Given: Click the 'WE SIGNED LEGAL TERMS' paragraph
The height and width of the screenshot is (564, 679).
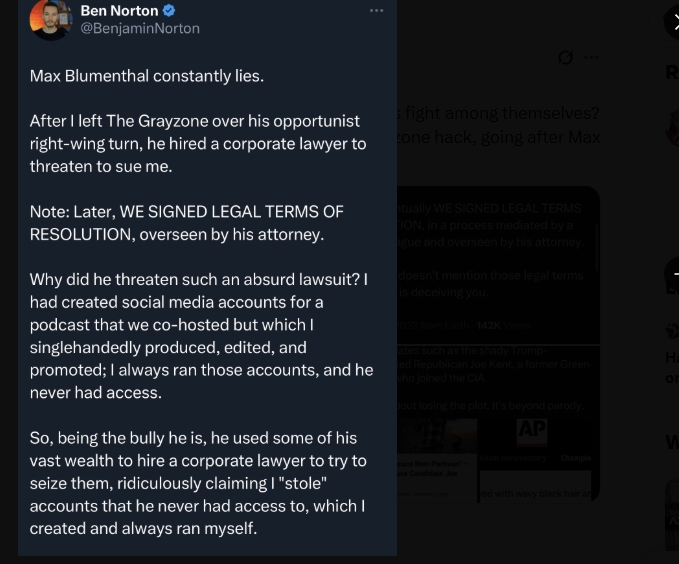Looking at the screenshot, I should pyautogui.click(x=187, y=223).
